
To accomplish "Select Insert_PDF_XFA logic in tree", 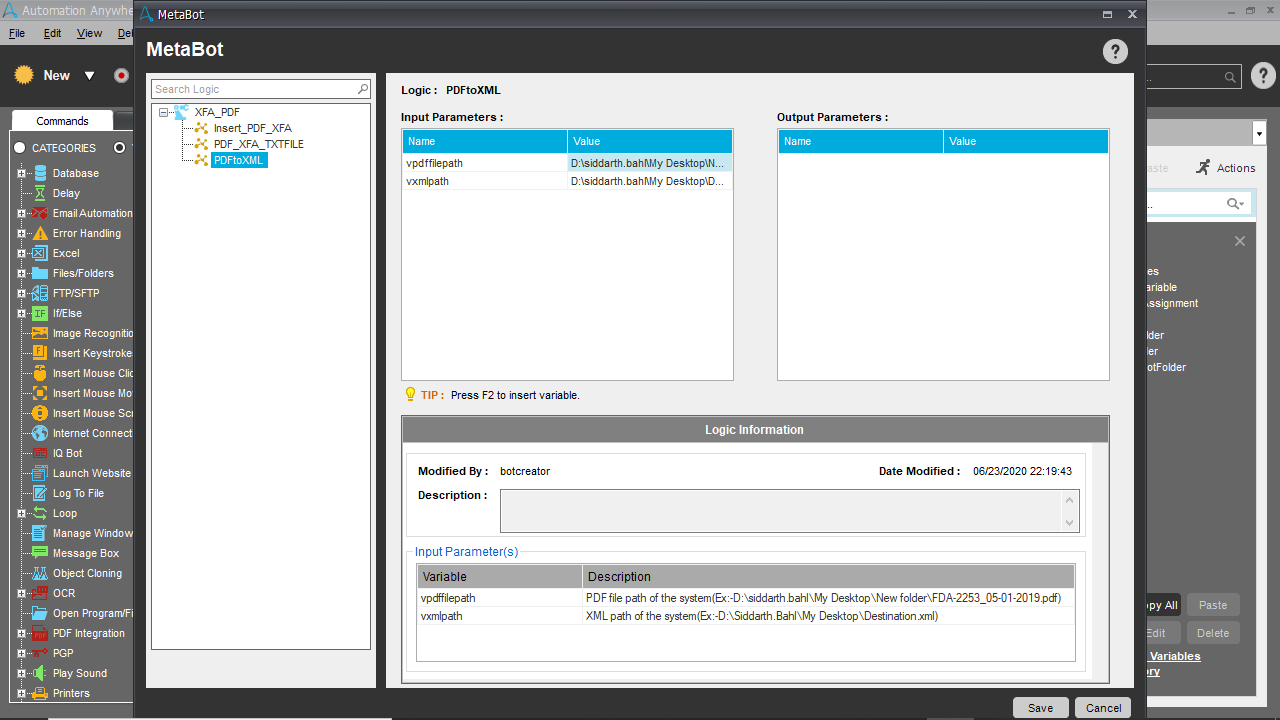I will point(252,128).
